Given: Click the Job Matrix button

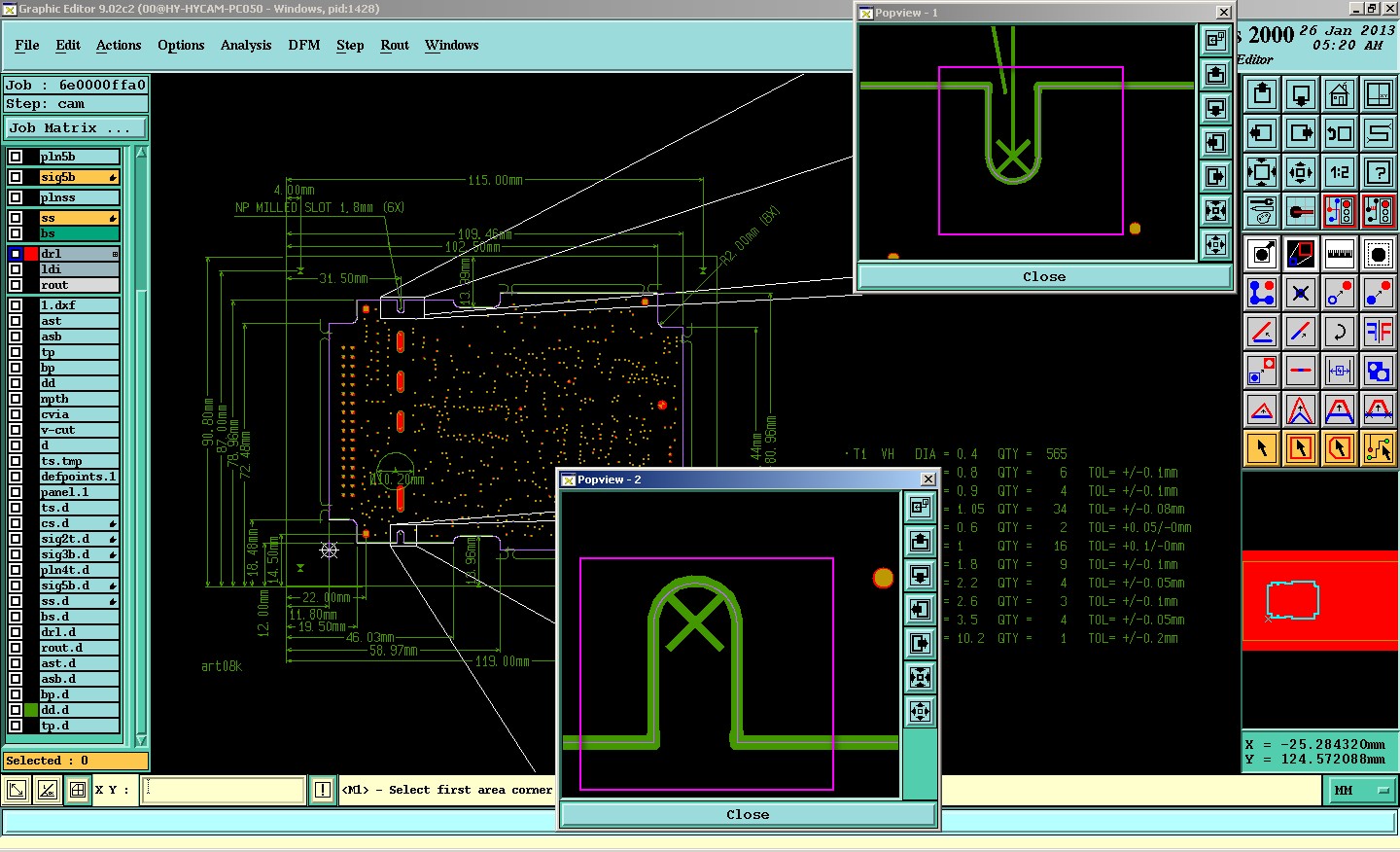Looking at the screenshot, I should [x=76, y=127].
